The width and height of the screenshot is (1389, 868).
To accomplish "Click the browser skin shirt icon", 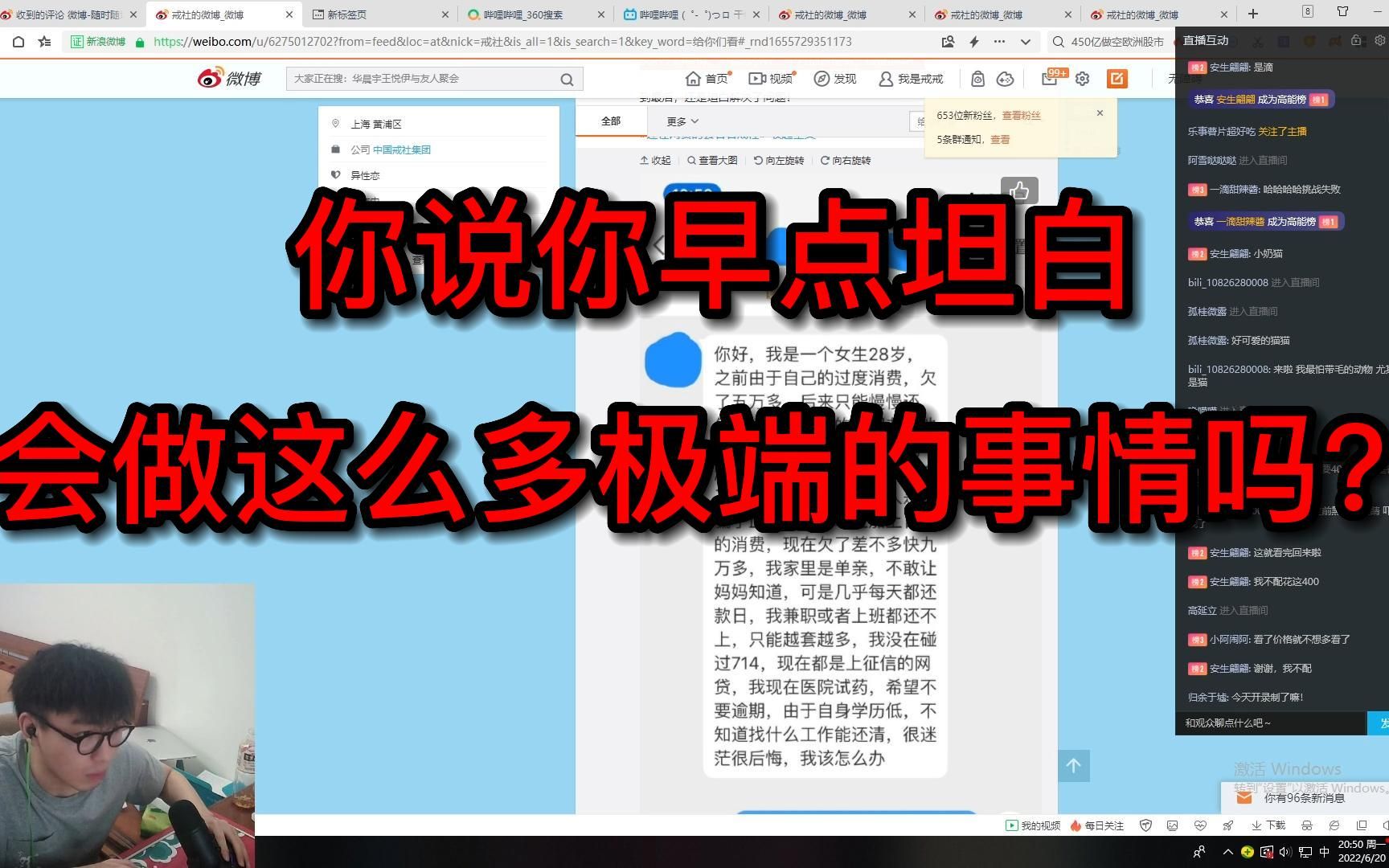I will tap(1343, 11).
